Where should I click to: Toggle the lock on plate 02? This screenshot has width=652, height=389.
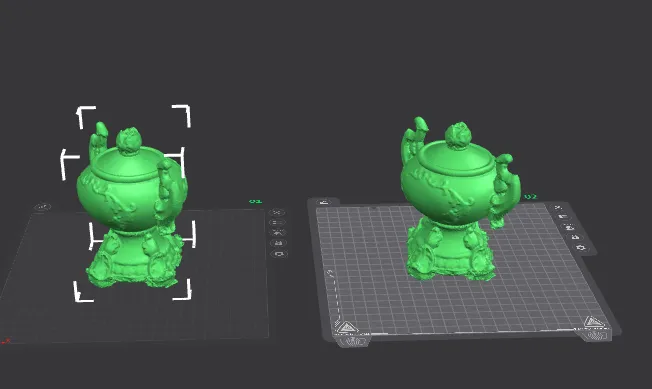click(575, 237)
